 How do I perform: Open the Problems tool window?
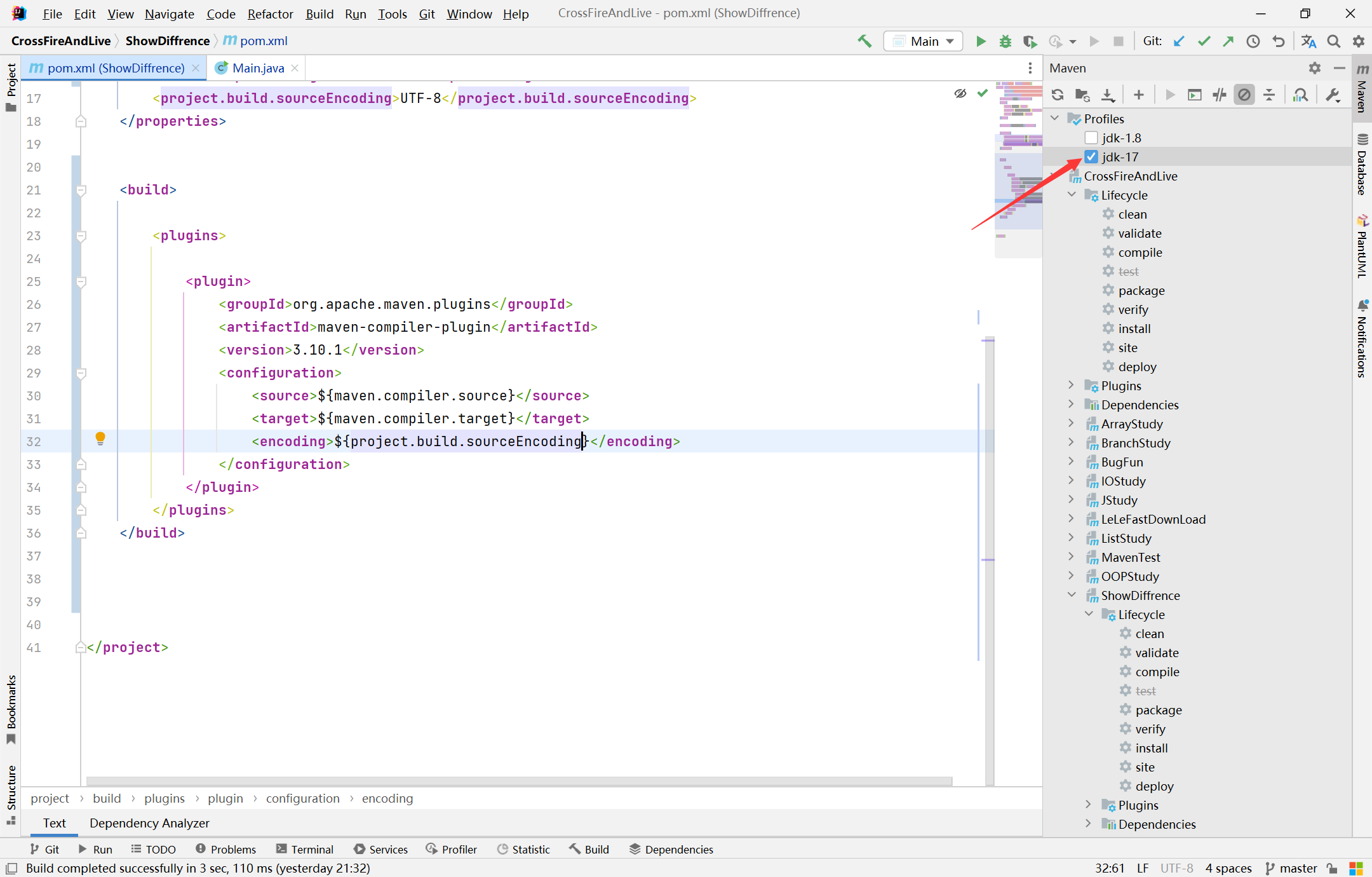[225, 850]
